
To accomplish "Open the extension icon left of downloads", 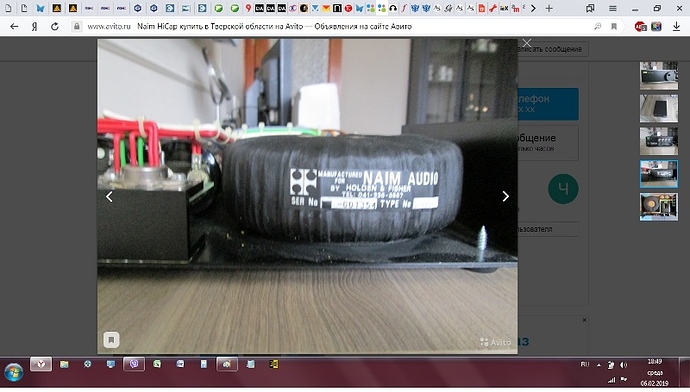I will [x=657, y=26].
